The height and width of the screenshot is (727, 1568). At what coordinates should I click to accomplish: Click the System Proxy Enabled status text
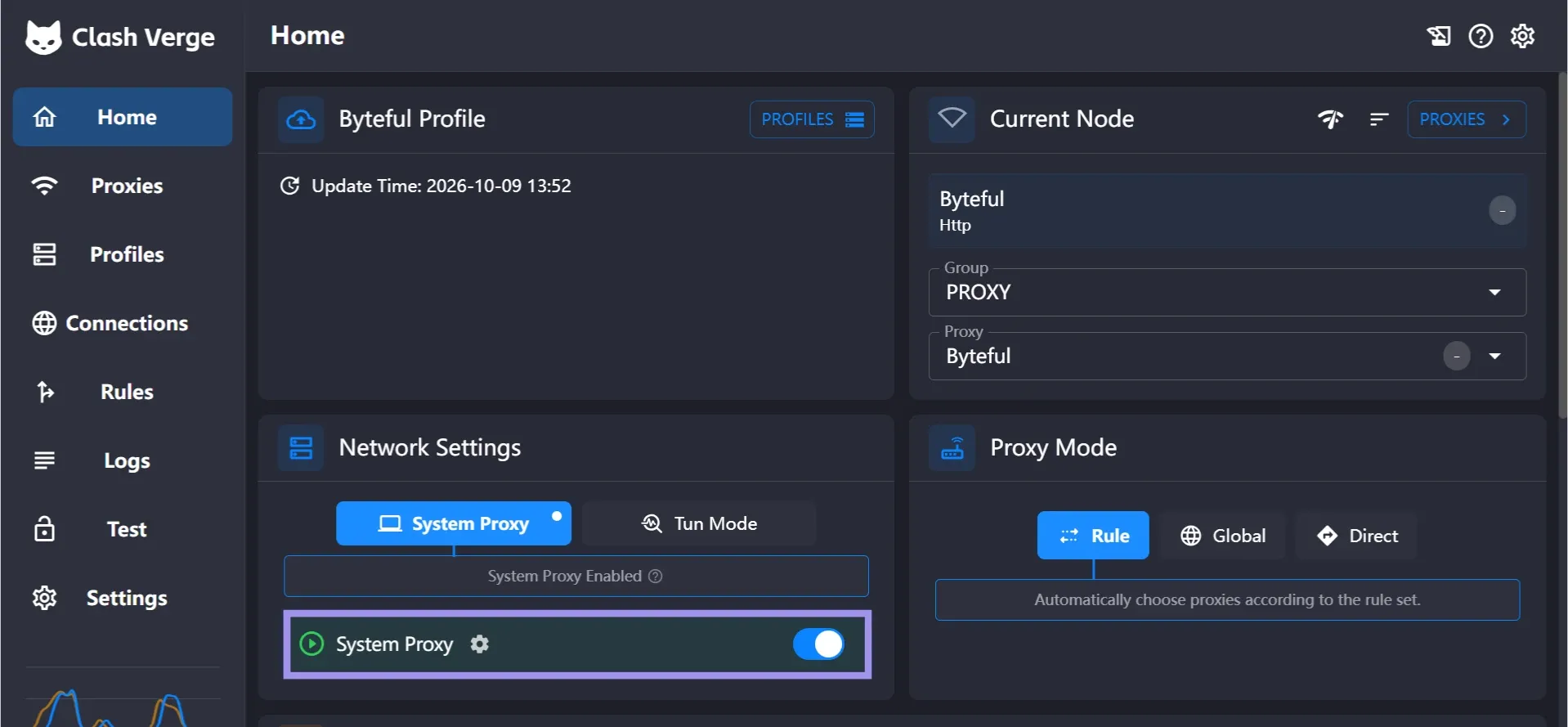pyautogui.click(x=565, y=577)
